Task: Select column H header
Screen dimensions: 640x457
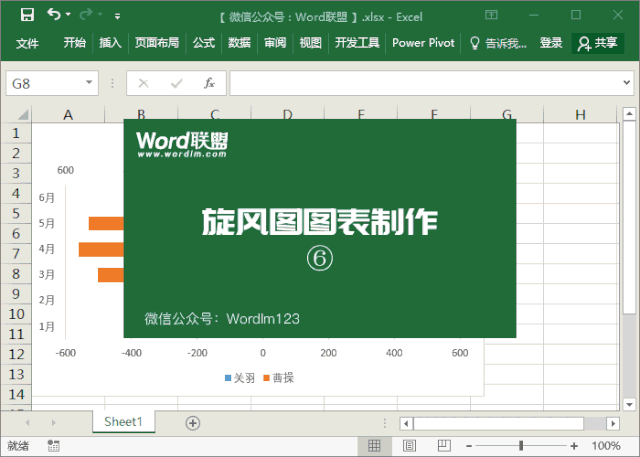Action: pyautogui.click(x=580, y=115)
